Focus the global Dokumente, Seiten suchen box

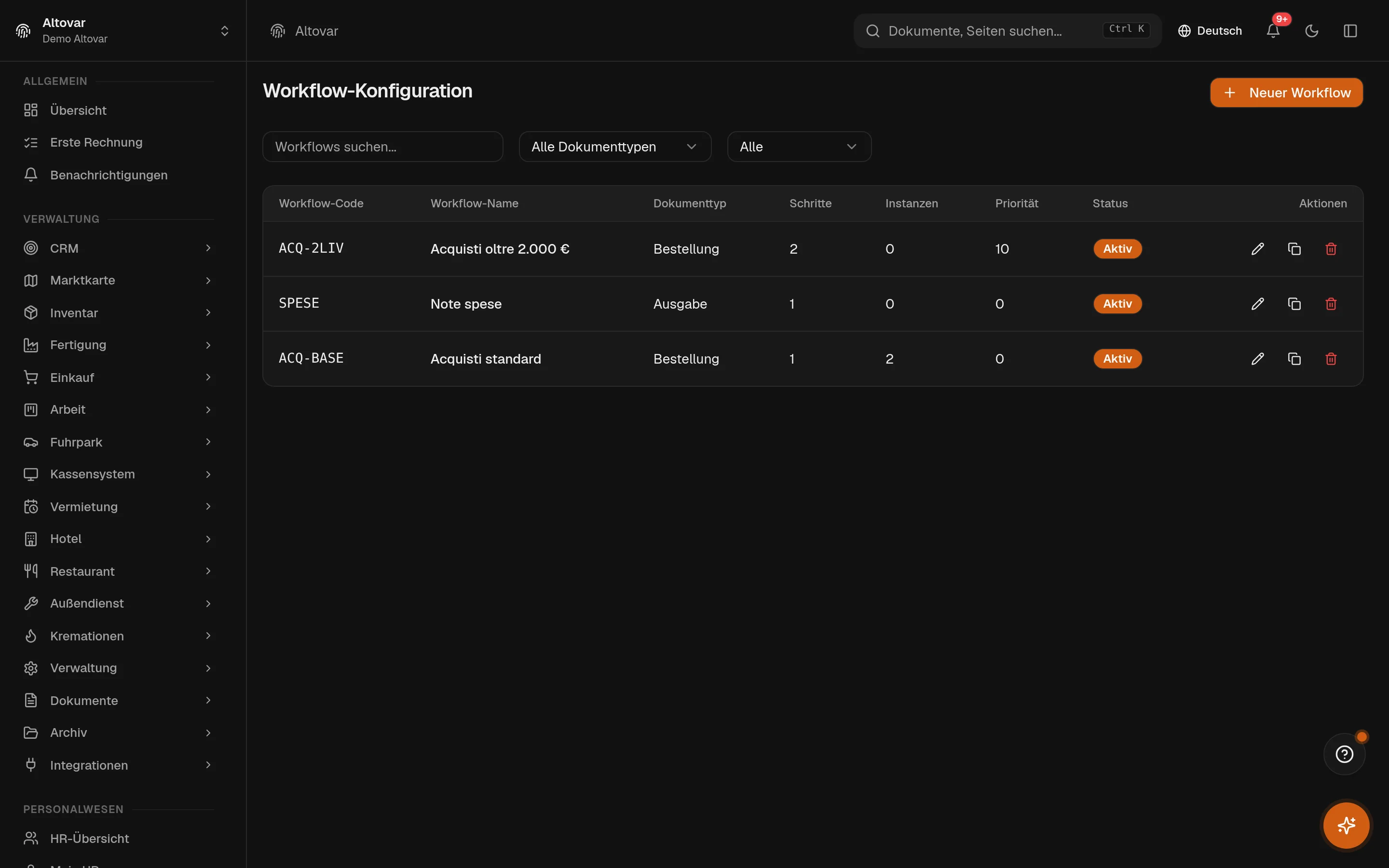[x=1008, y=31]
